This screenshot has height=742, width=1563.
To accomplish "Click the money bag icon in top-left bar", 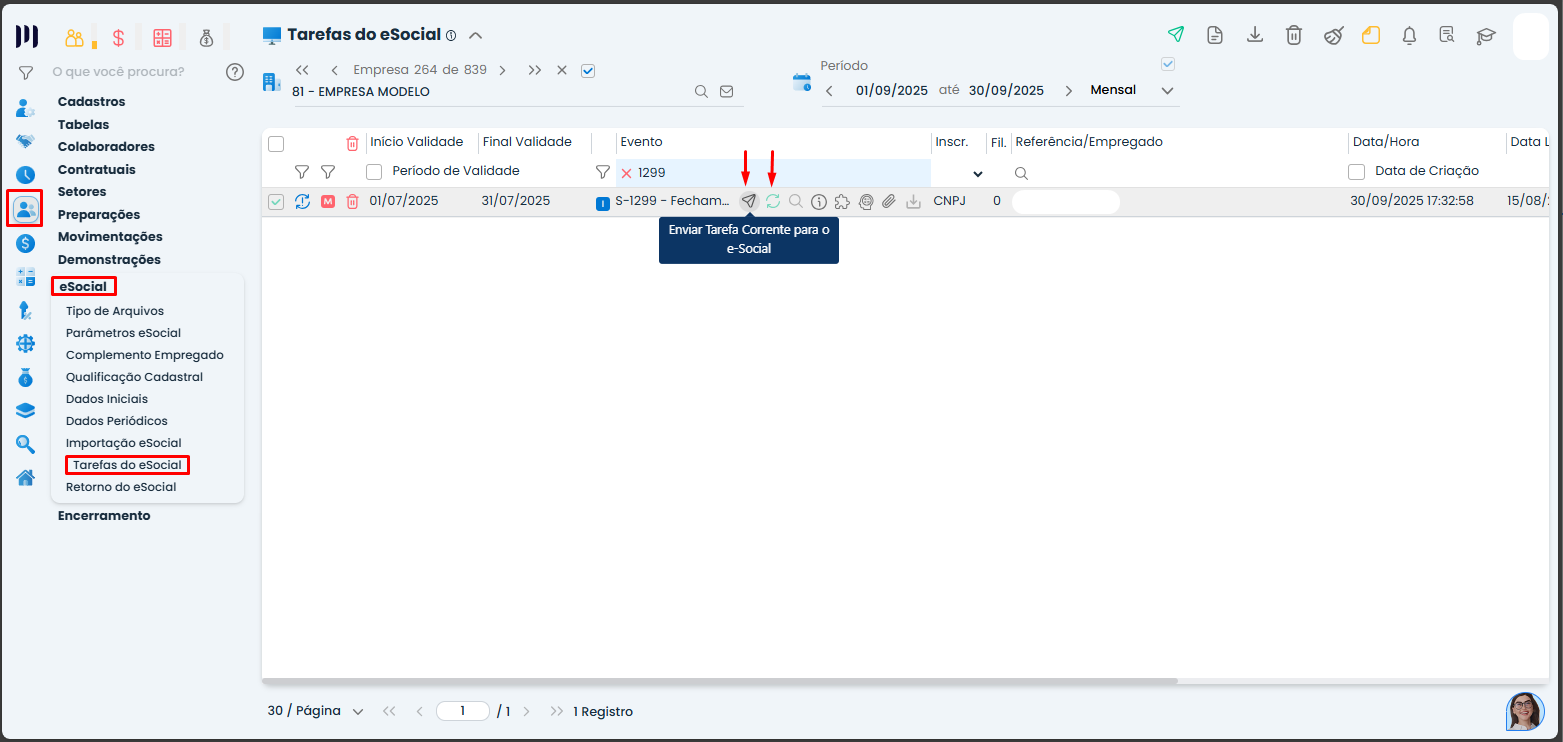I will pos(206,38).
